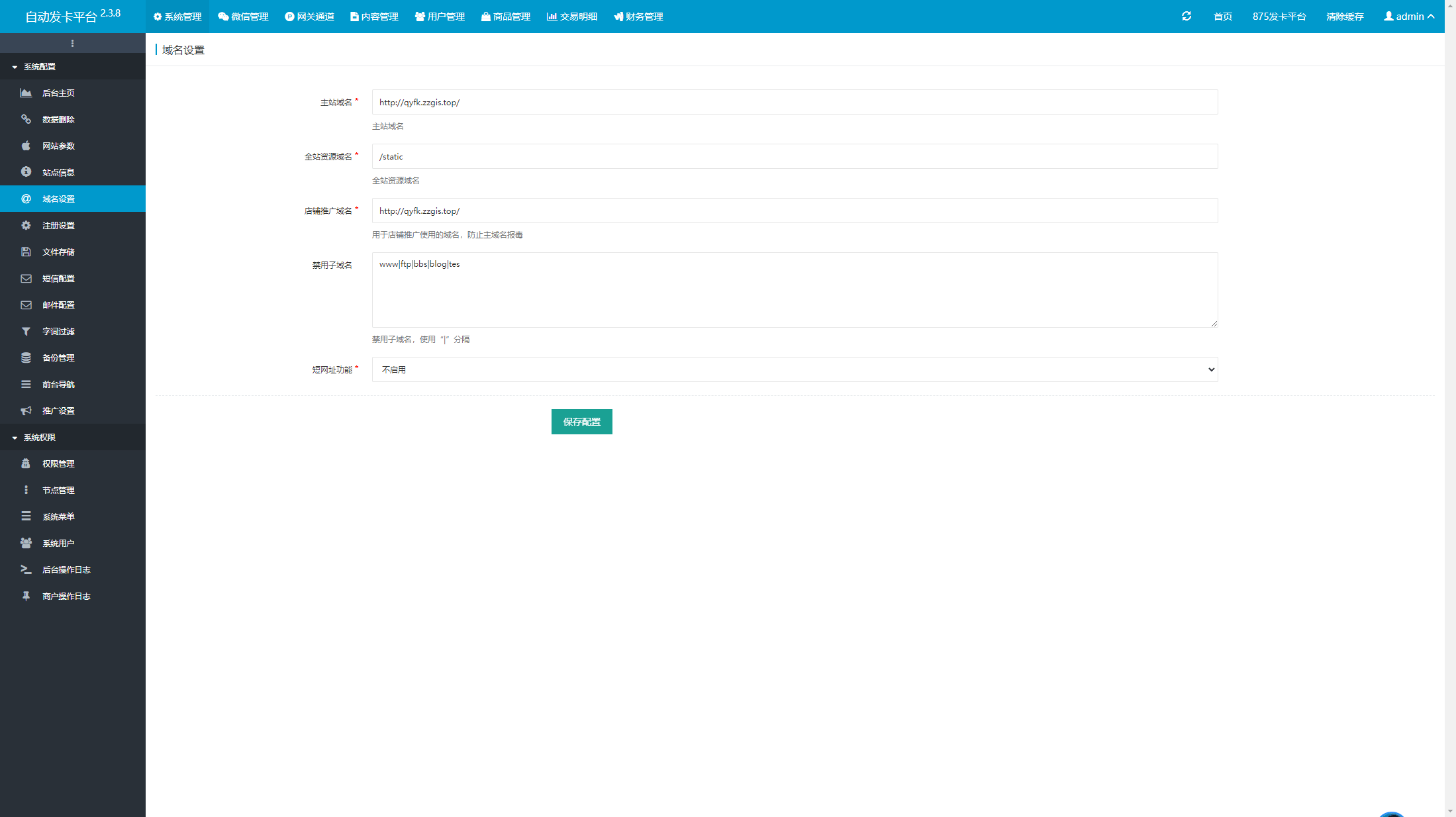The height and width of the screenshot is (817, 1456).
Task: Click the refresh icon in top bar
Action: tap(1187, 16)
